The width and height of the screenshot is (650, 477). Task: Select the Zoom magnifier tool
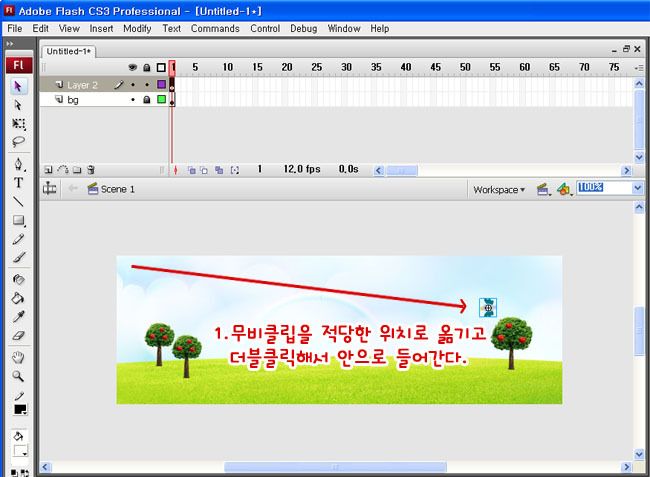coord(18,376)
